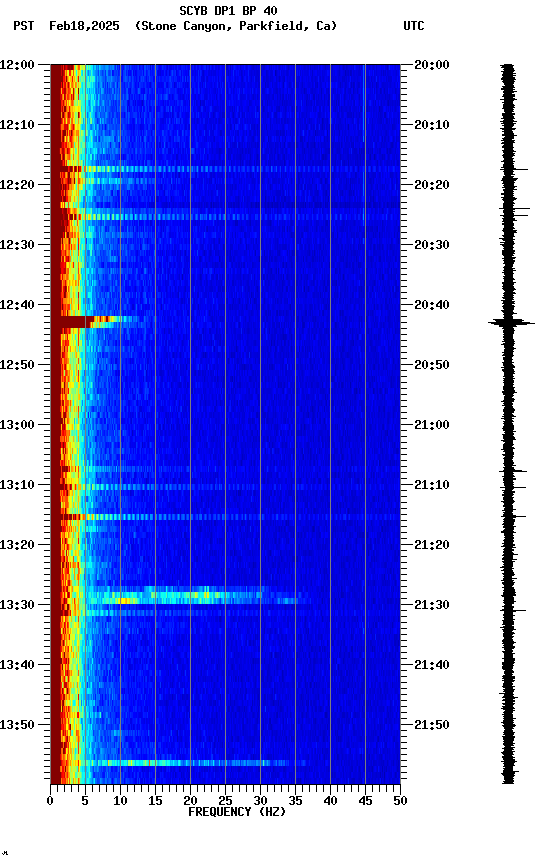Click the '20:00' UTC time label
This screenshot has height=864, width=552.
click(x=432, y=65)
